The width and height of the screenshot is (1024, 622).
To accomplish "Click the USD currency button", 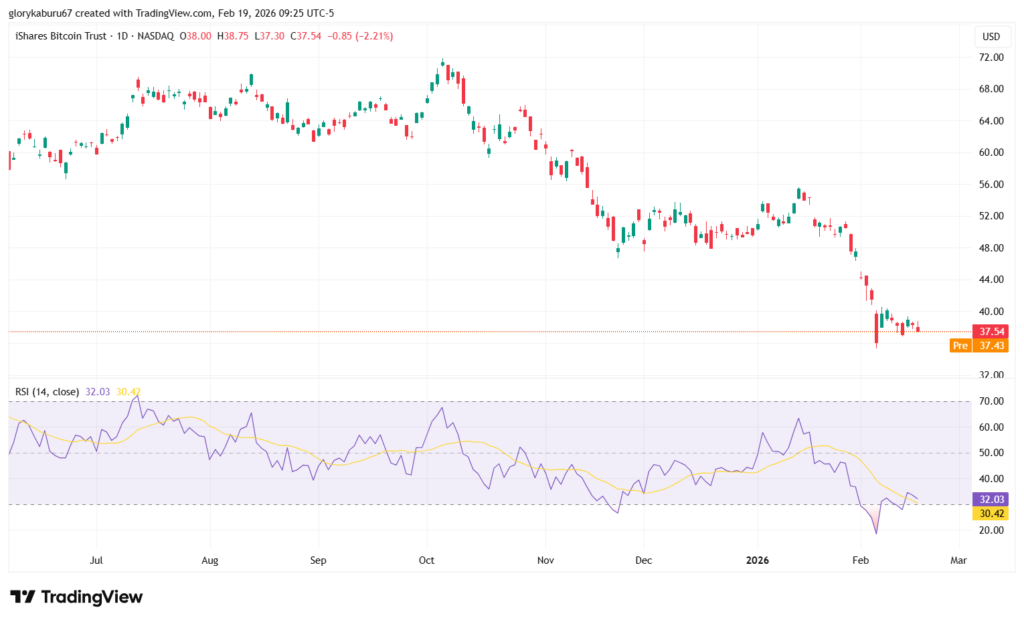I will [991, 37].
